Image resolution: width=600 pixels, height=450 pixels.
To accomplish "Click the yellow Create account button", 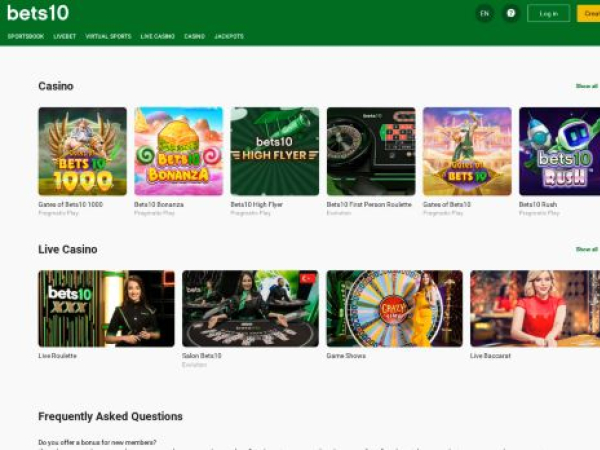I will click(589, 13).
